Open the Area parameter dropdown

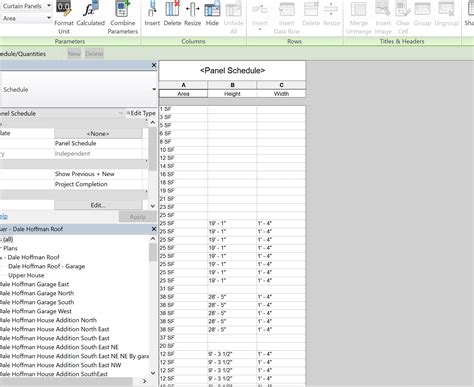(x=49, y=18)
